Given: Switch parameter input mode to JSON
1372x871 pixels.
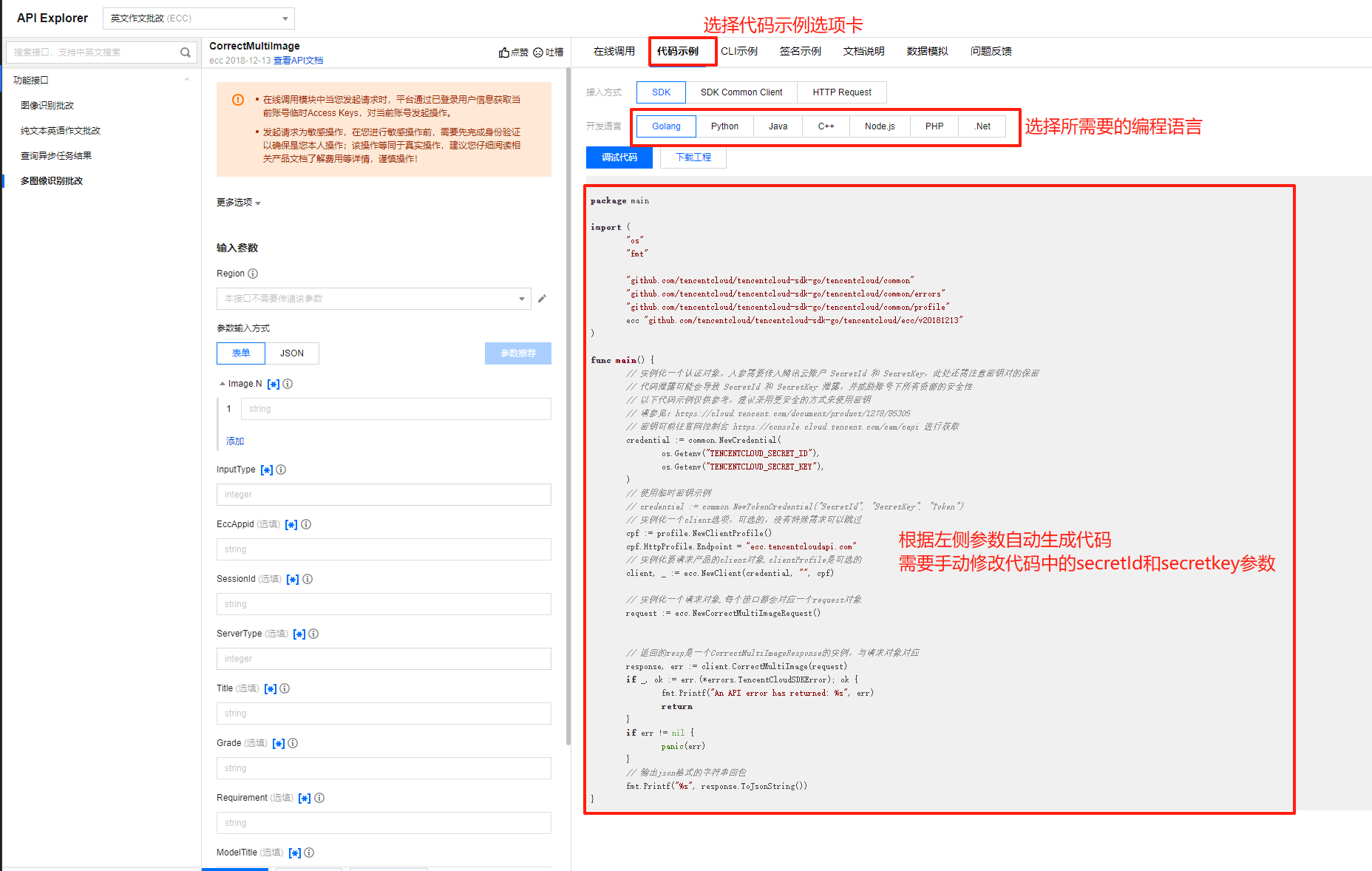Looking at the screenshot, I should coord(292,353).
